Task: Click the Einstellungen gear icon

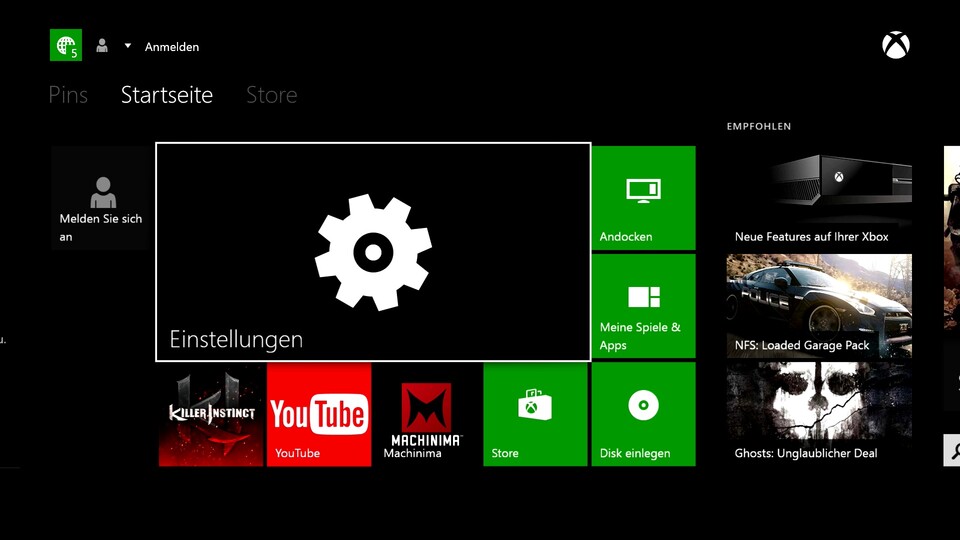Action: 373,252
